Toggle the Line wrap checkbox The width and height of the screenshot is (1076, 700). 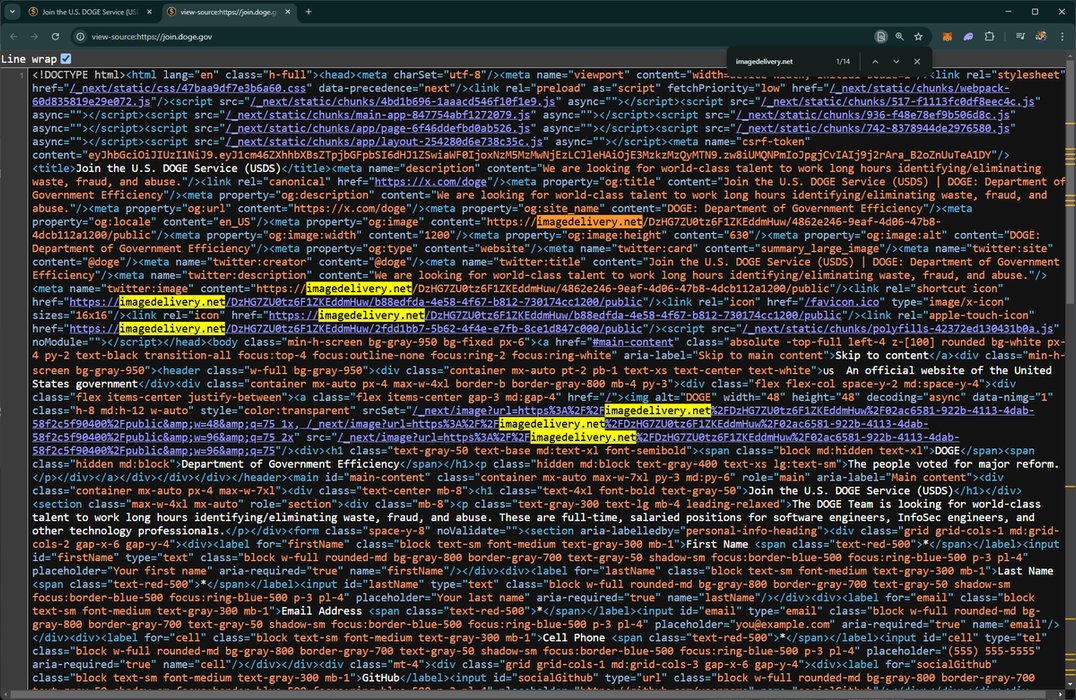(66, 59)
